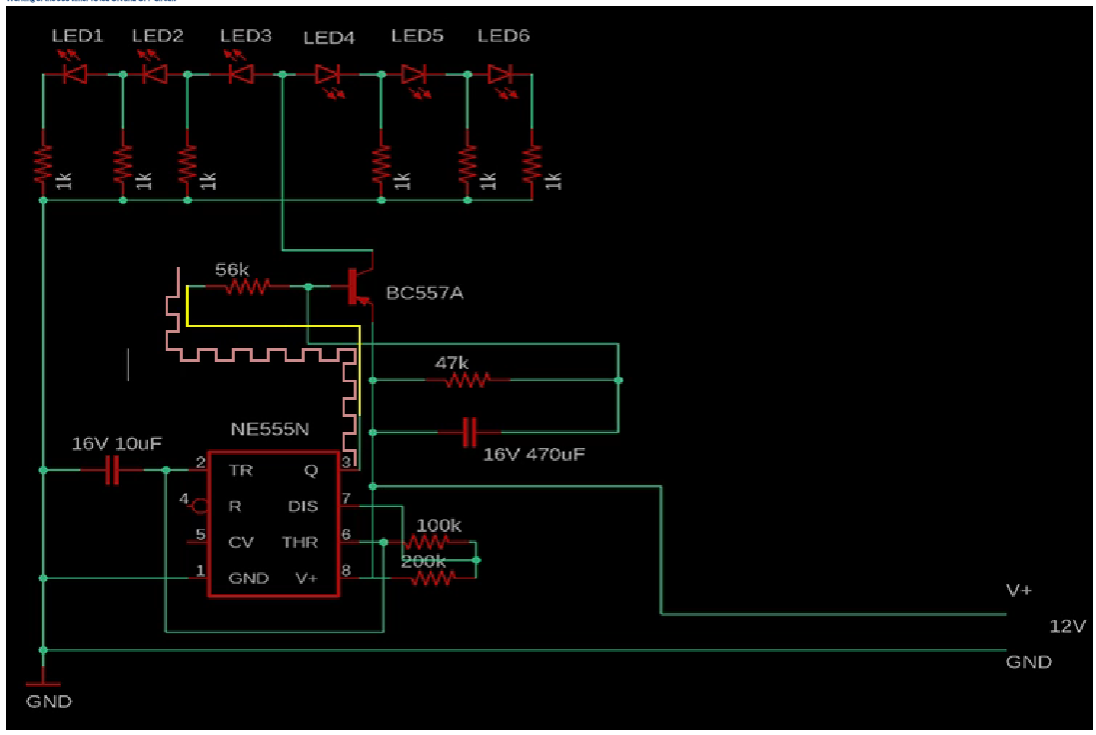Select the CV pin 5 on NE555N

pyautogui.click(x=200, y=542)
